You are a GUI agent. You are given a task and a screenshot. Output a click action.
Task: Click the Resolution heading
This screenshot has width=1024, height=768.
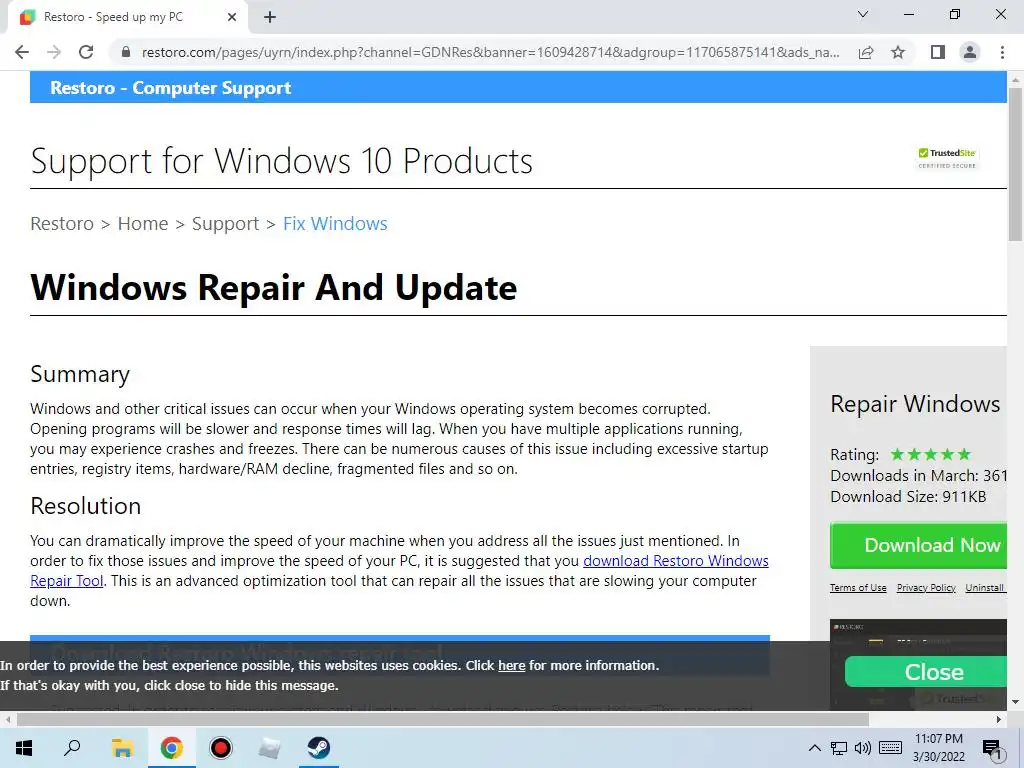(86, 506)
